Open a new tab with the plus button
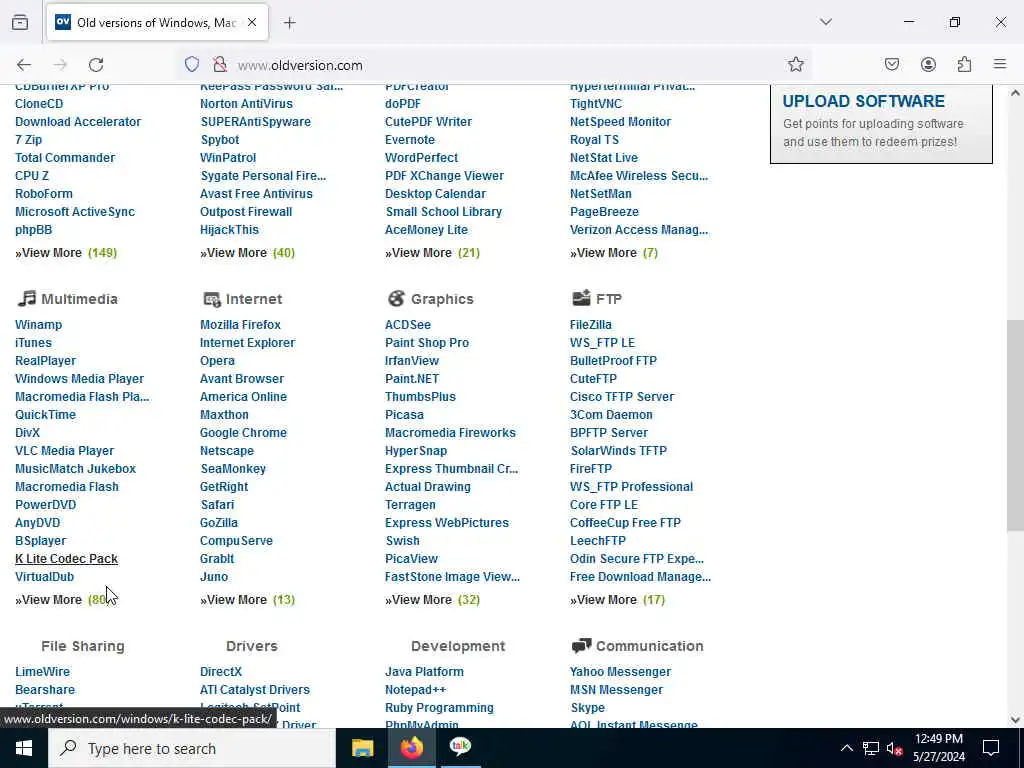This screenshot has height=768, width=1024. click(x=289, y=23)
